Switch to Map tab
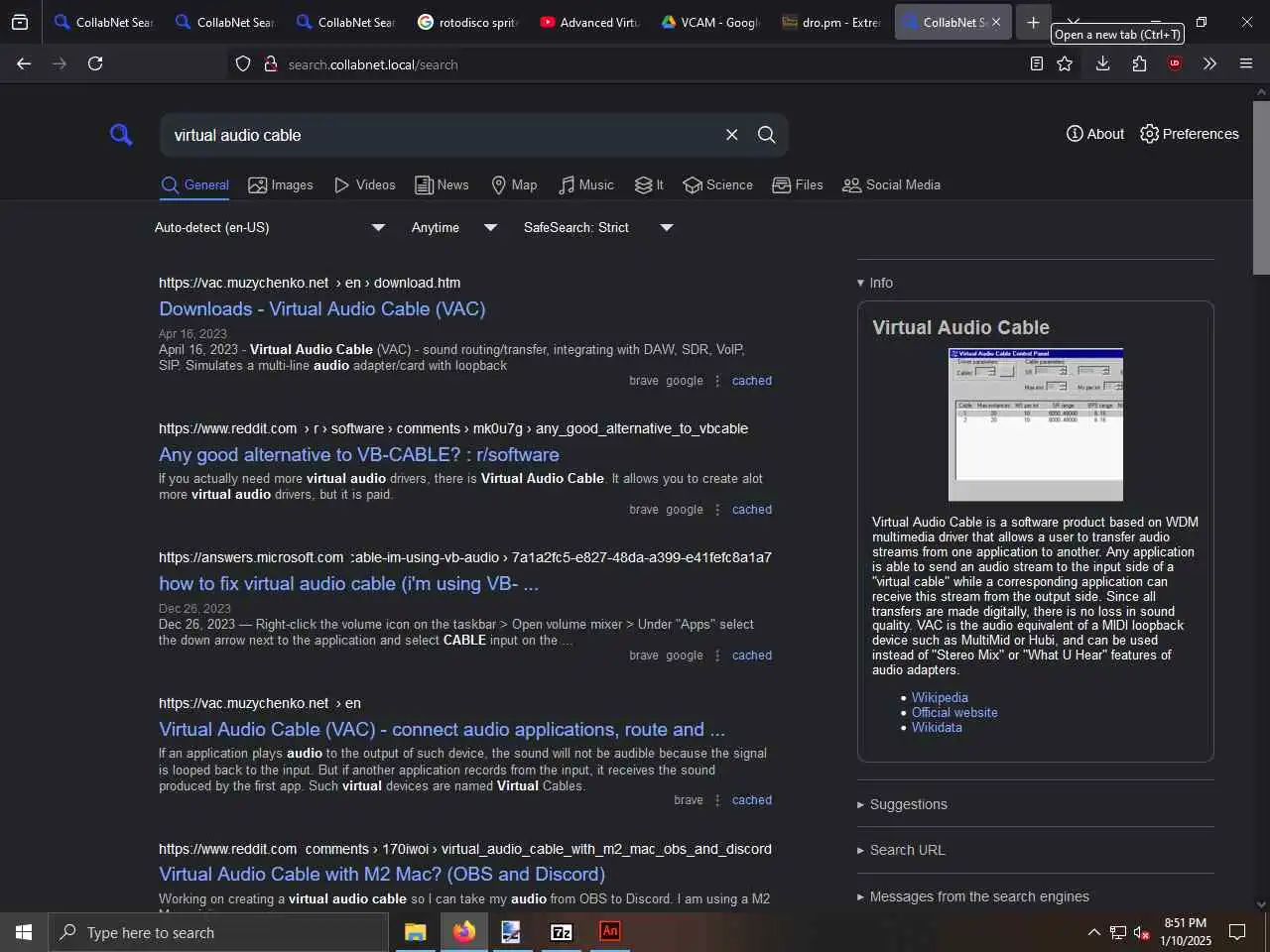Viewport: 1270px width, 952px height. point(514,185)
